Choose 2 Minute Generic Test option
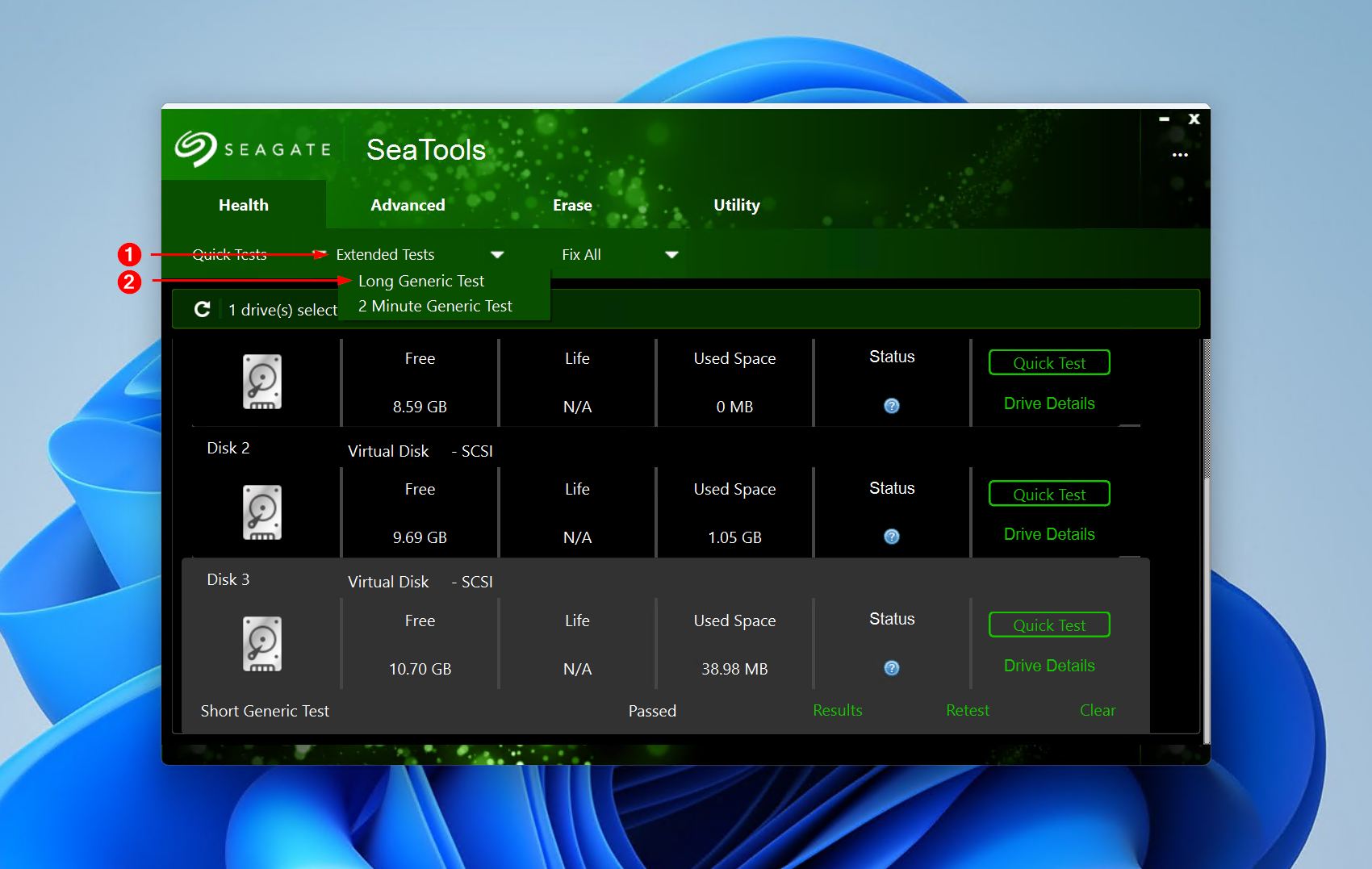The height and width of the screenshot is (869, 1372). coord(435,306)
